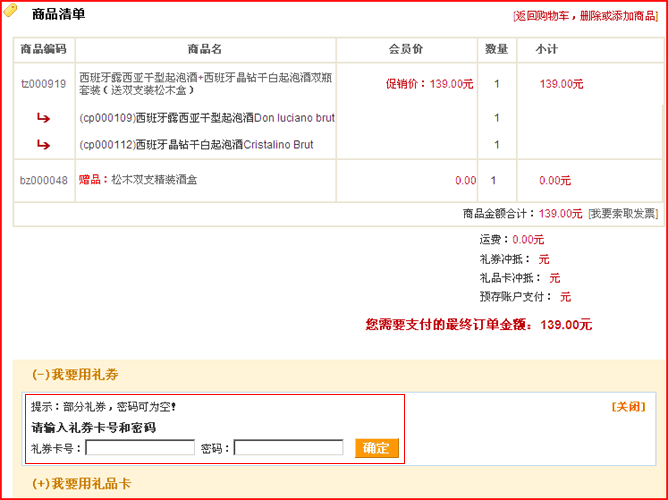Open the 返回购物车，删除或添加商品 link
The width and height of the screenshot is (668, 500).
click(586, 16)
